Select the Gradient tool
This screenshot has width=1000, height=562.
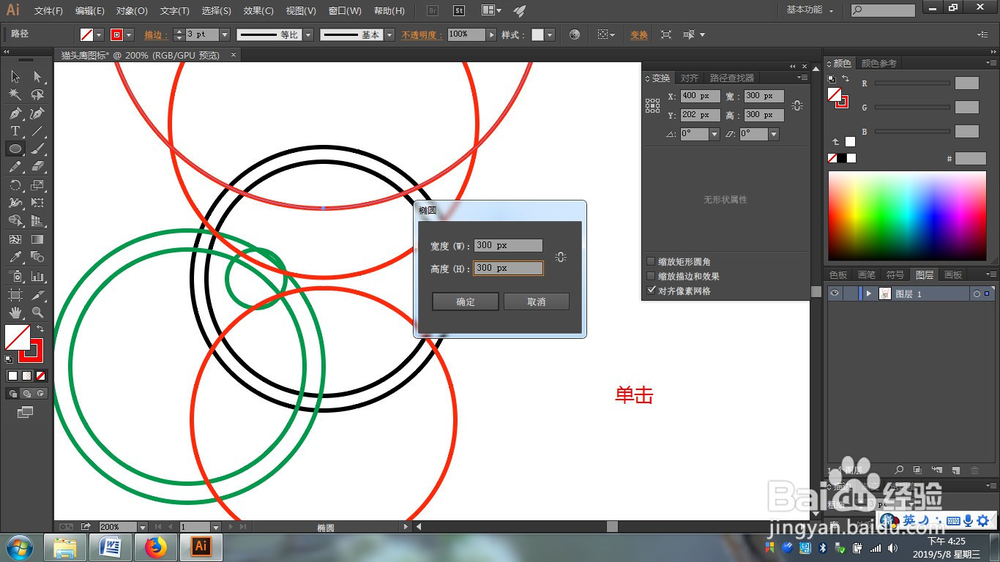(38, 240)
